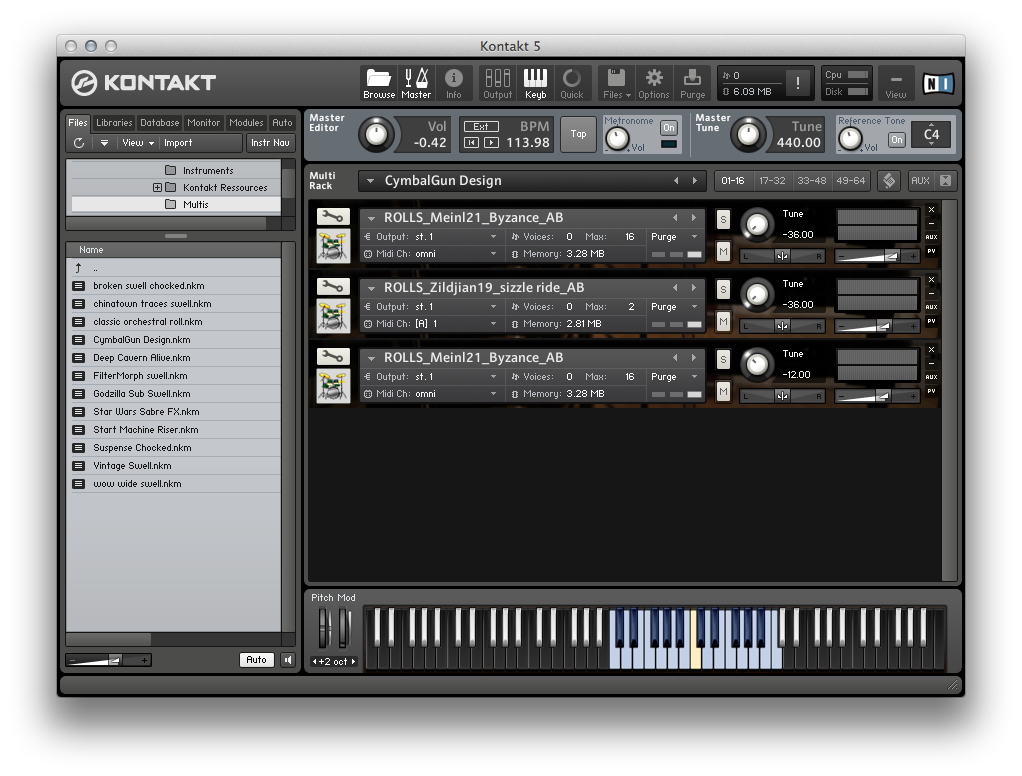Viewport: 1022px width, 776px height.
Task: Open Output dropdown of Zildjian19 instrument
Action: pos(493,307)
